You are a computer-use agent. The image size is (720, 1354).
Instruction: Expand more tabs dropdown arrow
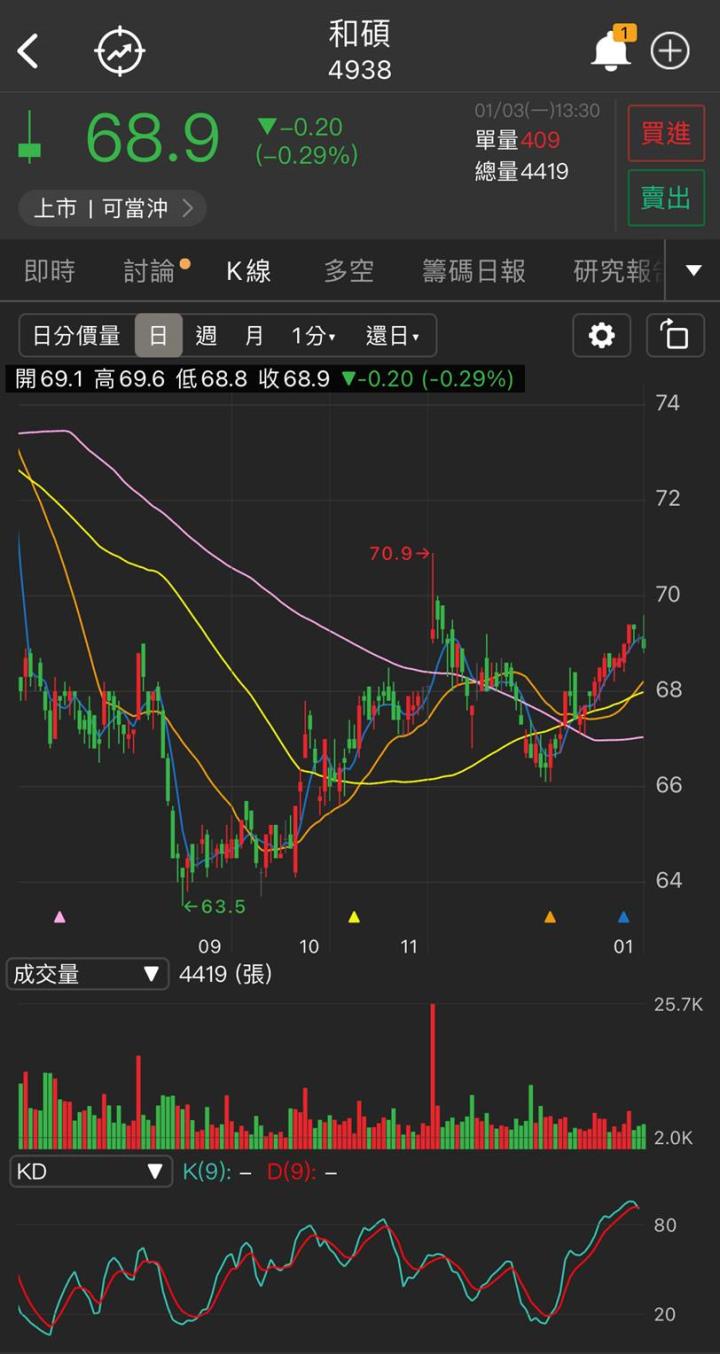[x=694, y=270]
